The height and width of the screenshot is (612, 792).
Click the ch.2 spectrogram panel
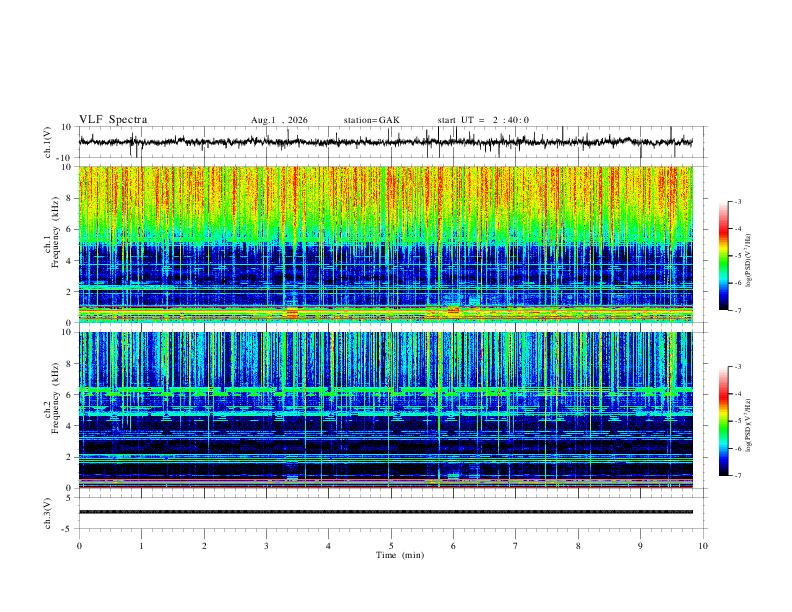386,410
